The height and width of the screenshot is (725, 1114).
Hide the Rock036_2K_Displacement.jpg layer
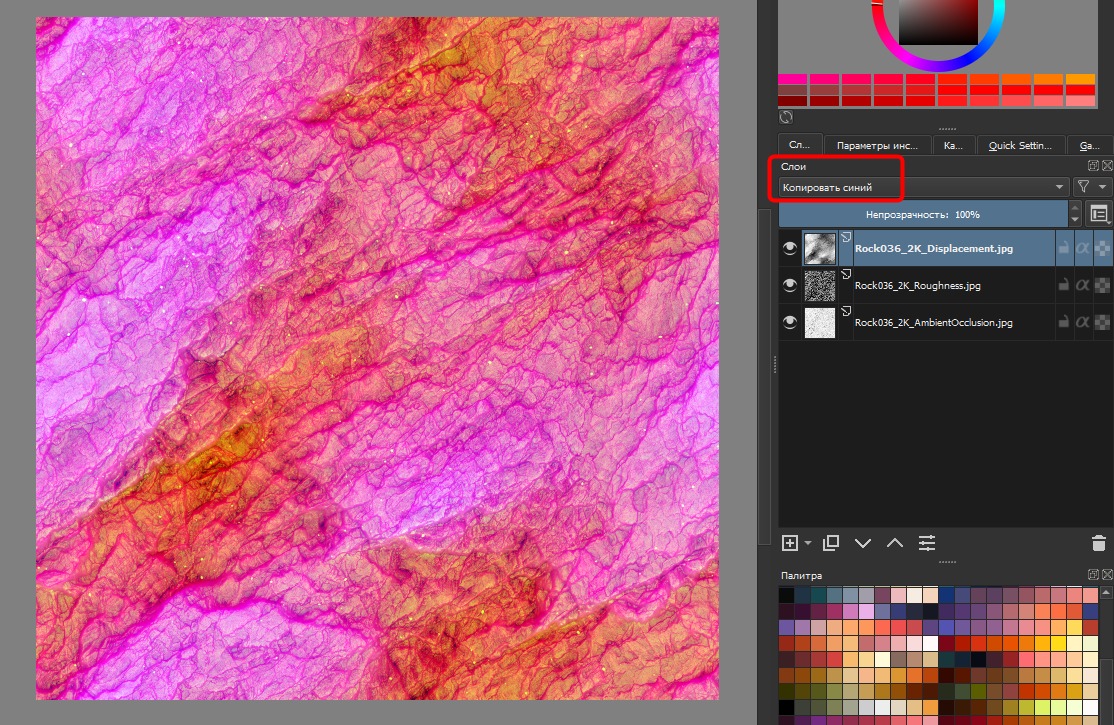[790, 248]
